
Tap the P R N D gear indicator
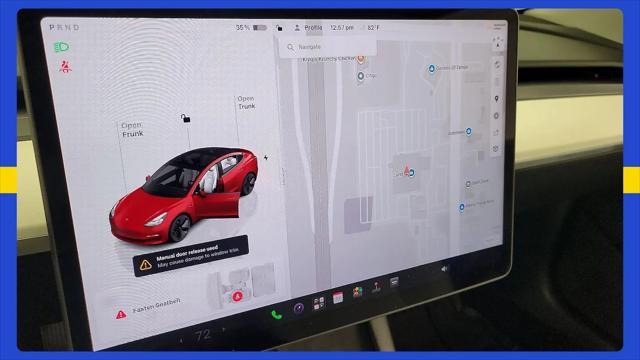64,27
